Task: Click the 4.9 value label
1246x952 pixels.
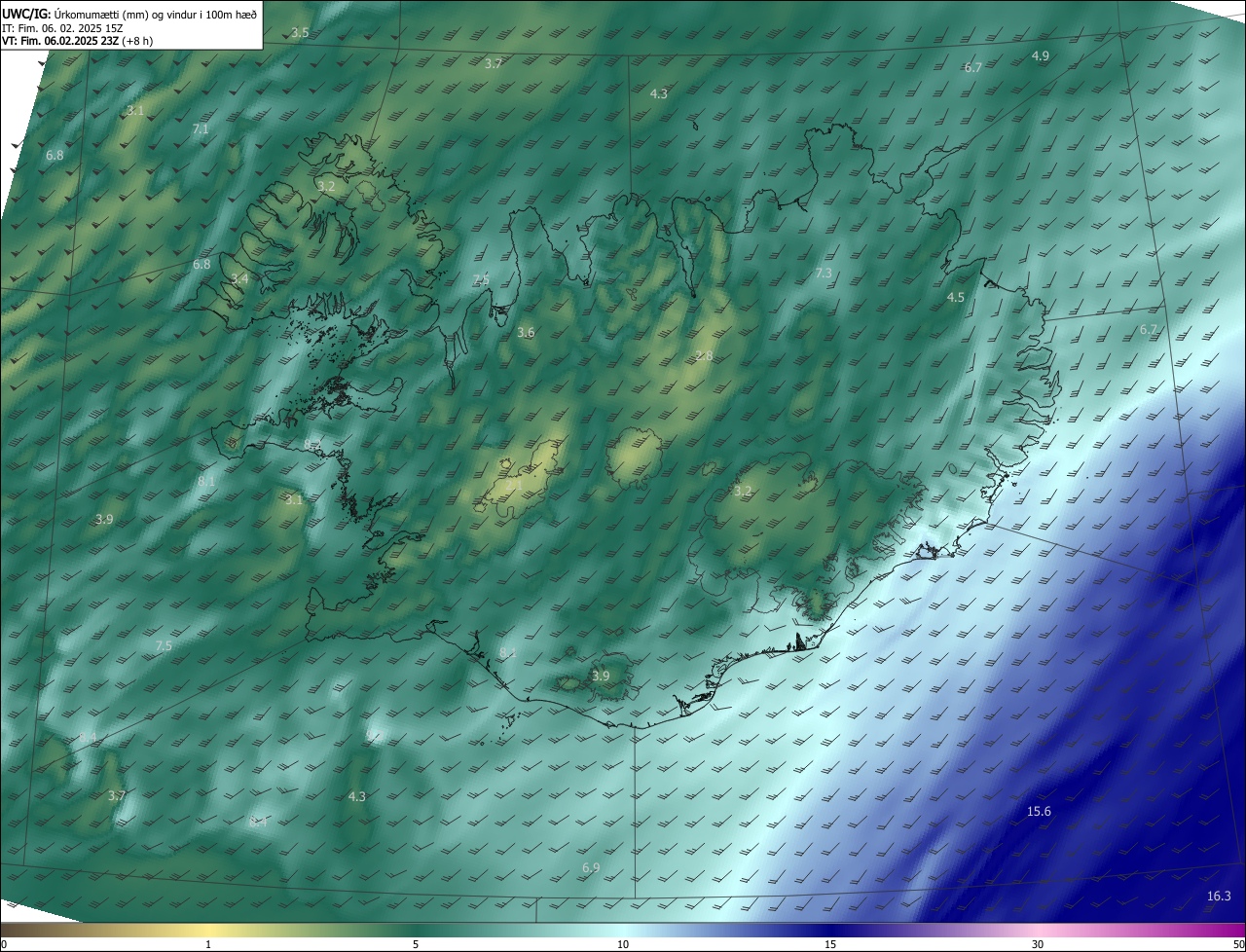Action: 1041,56
